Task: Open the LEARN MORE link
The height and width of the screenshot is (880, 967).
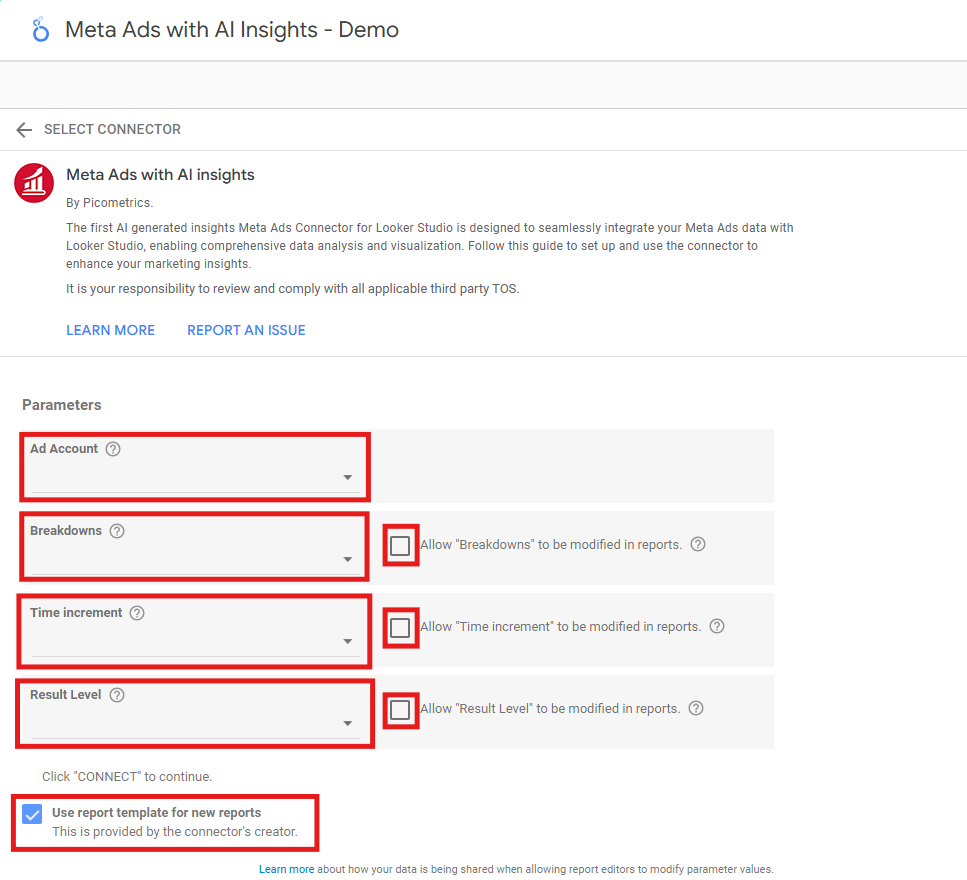Action: tap(110, 330)
